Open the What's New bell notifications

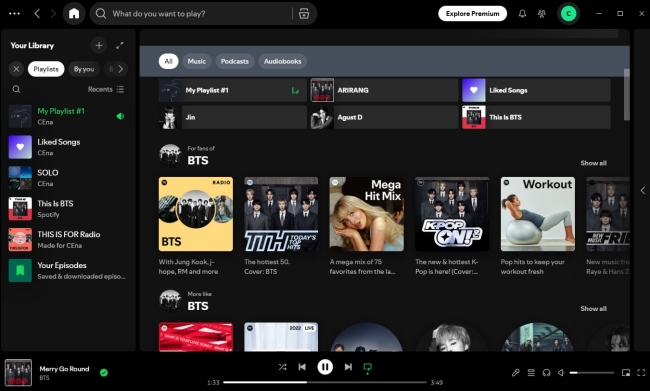pyautogui.click(x=522, y=14)
